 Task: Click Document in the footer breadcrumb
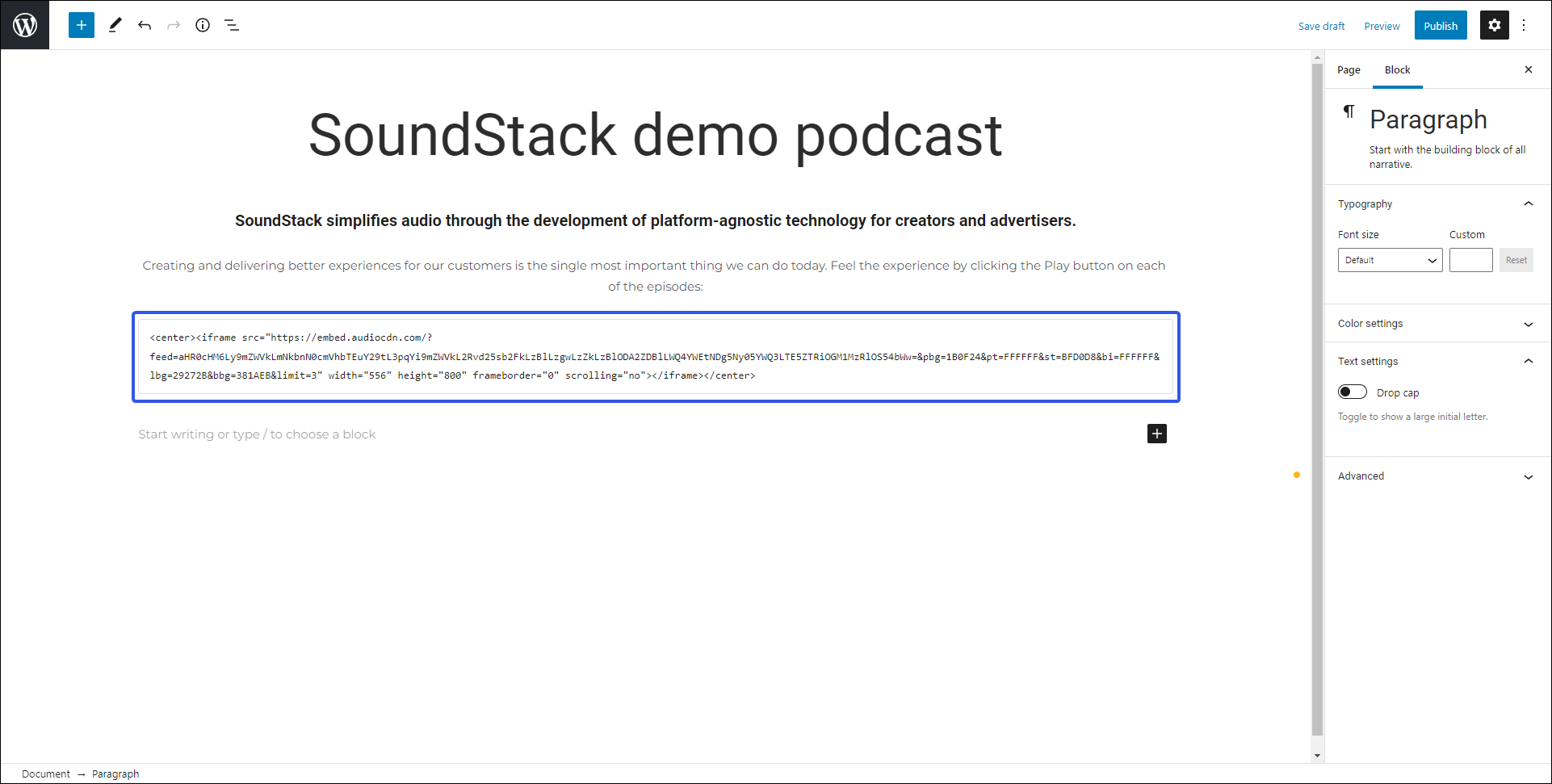tap(46, 774)
